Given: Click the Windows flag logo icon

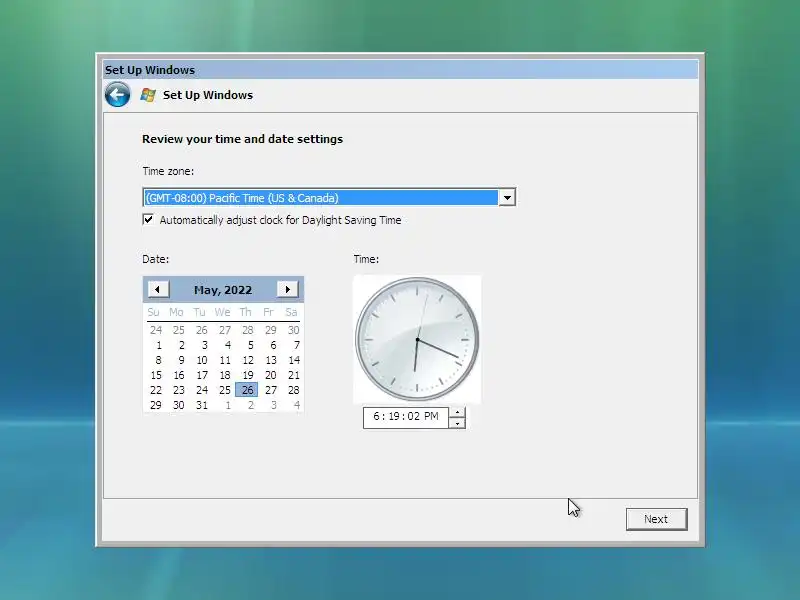Looking at the screenshot, I should 148,95.
